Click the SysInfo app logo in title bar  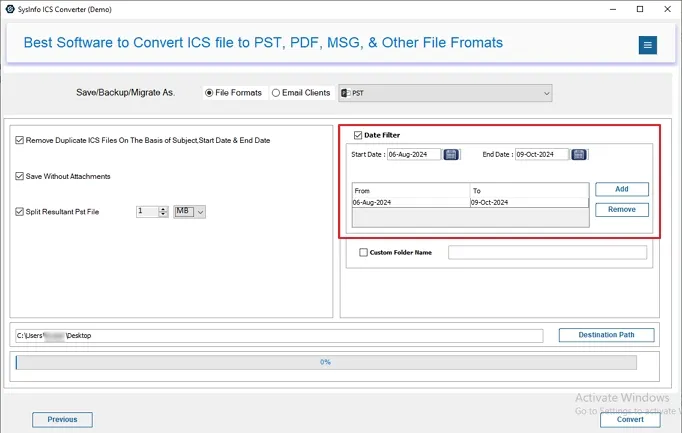tap(10, 9)
